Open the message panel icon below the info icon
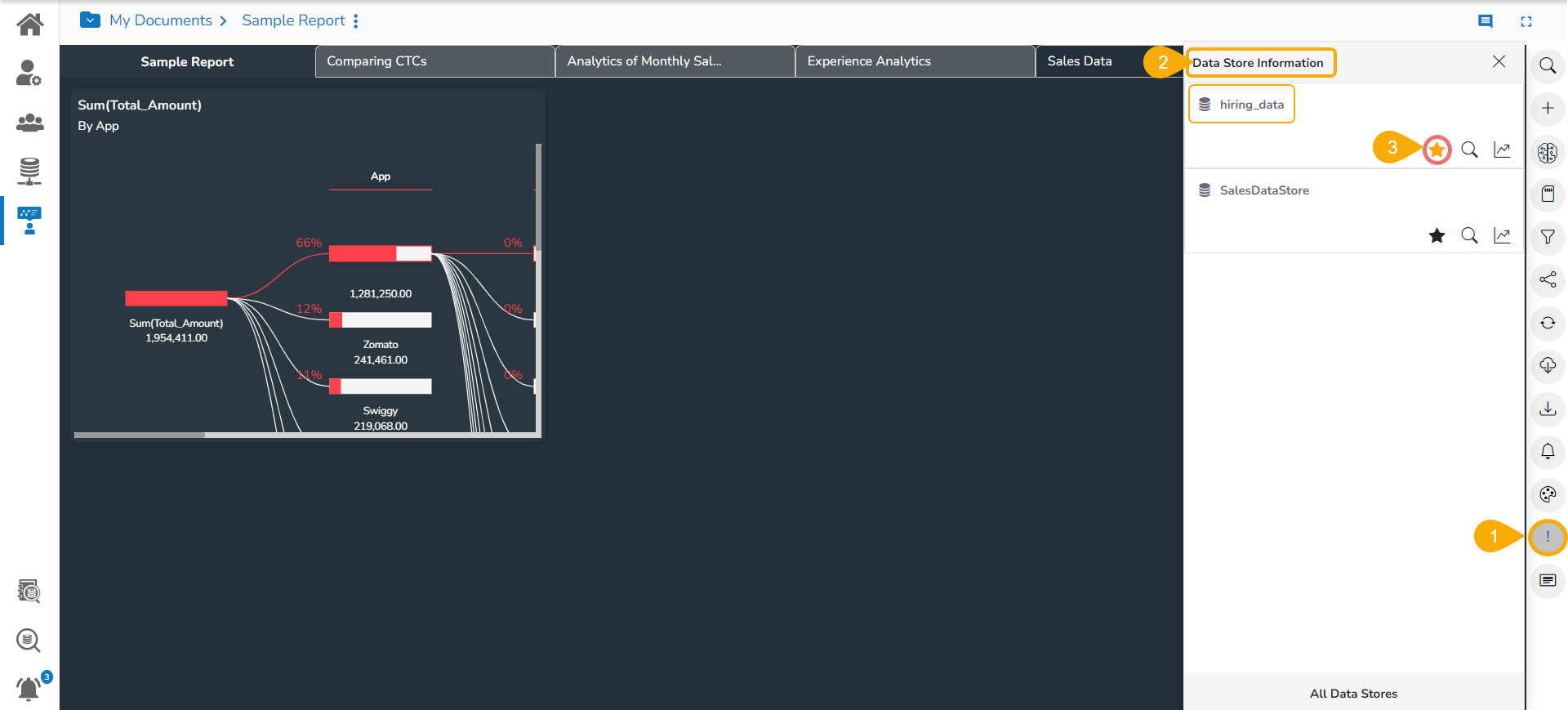Screen dimensions: 1568x710 click(x=1548, y=580)
